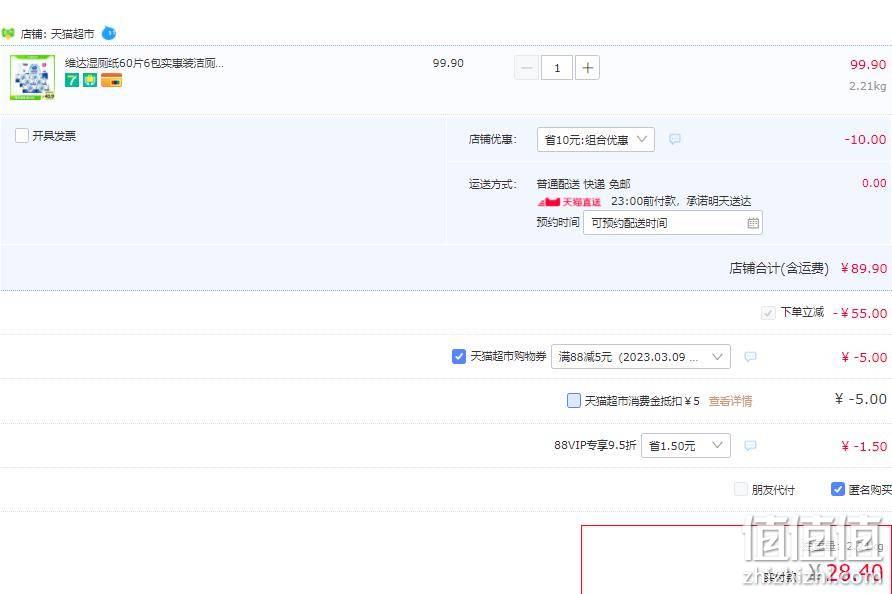Viewport: 892px width, 594px height.
Task: Decrease quantity with the minus button
Action: pyautogui.click(x=527, y=68)
